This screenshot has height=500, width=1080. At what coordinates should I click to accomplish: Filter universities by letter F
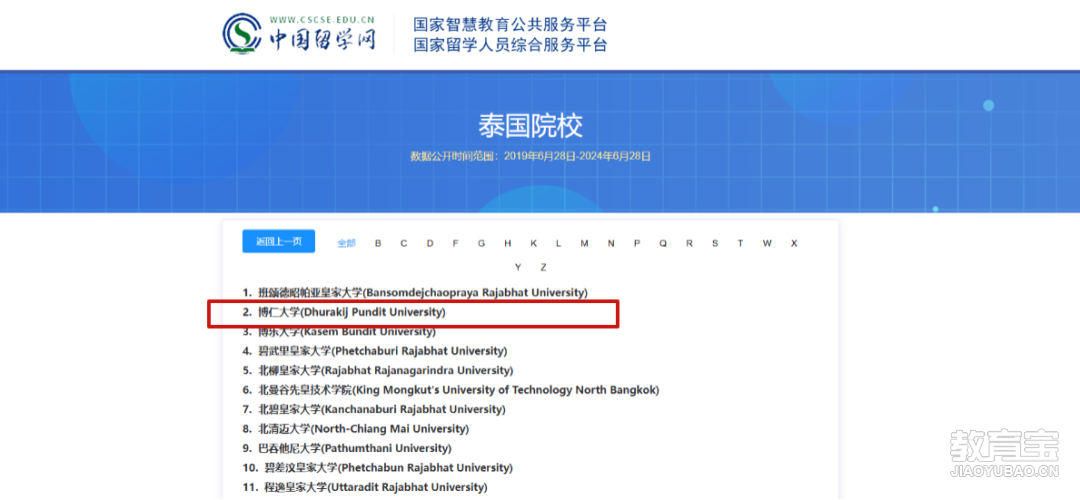tap(455, 243)
